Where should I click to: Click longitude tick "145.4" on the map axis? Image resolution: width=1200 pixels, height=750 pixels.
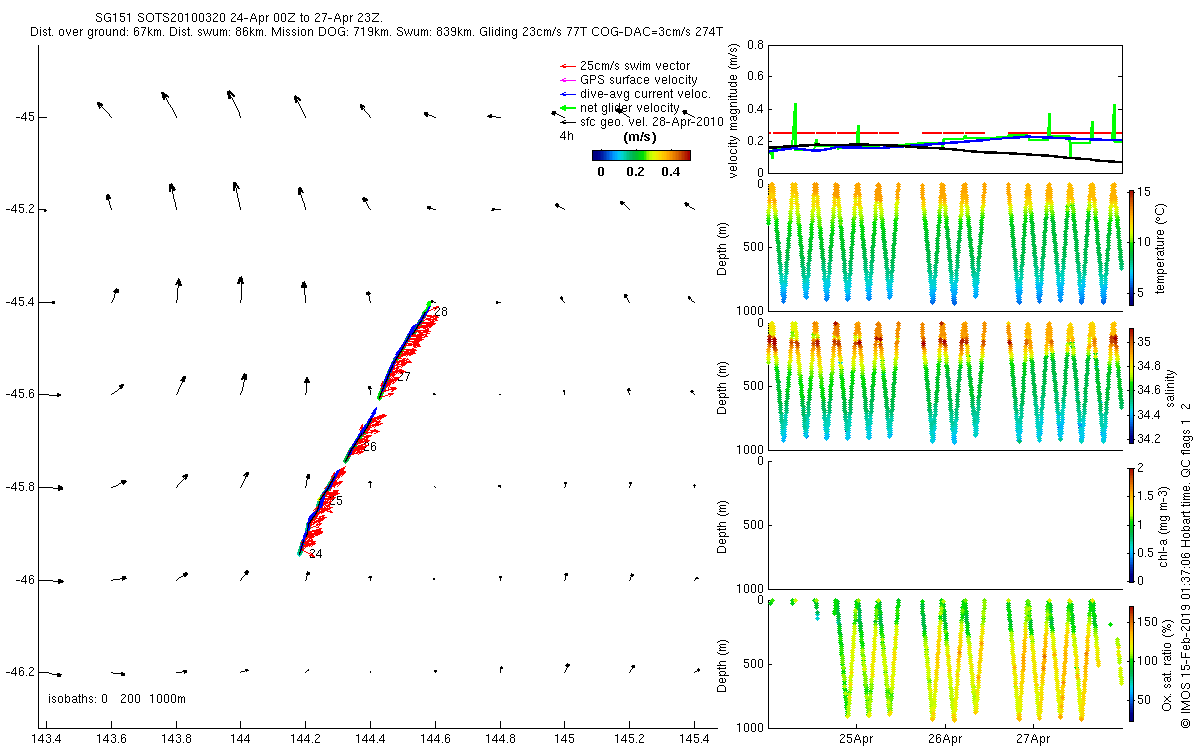(x=693, y=739)
